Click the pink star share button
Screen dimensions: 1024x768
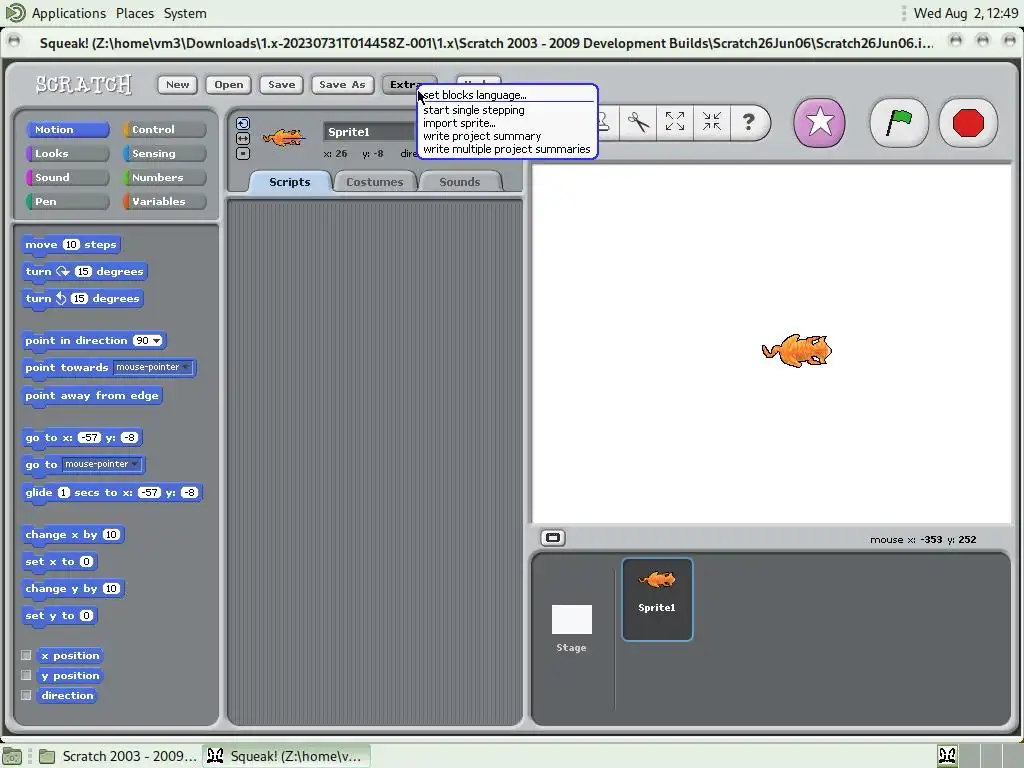click(x=820, y=122)
